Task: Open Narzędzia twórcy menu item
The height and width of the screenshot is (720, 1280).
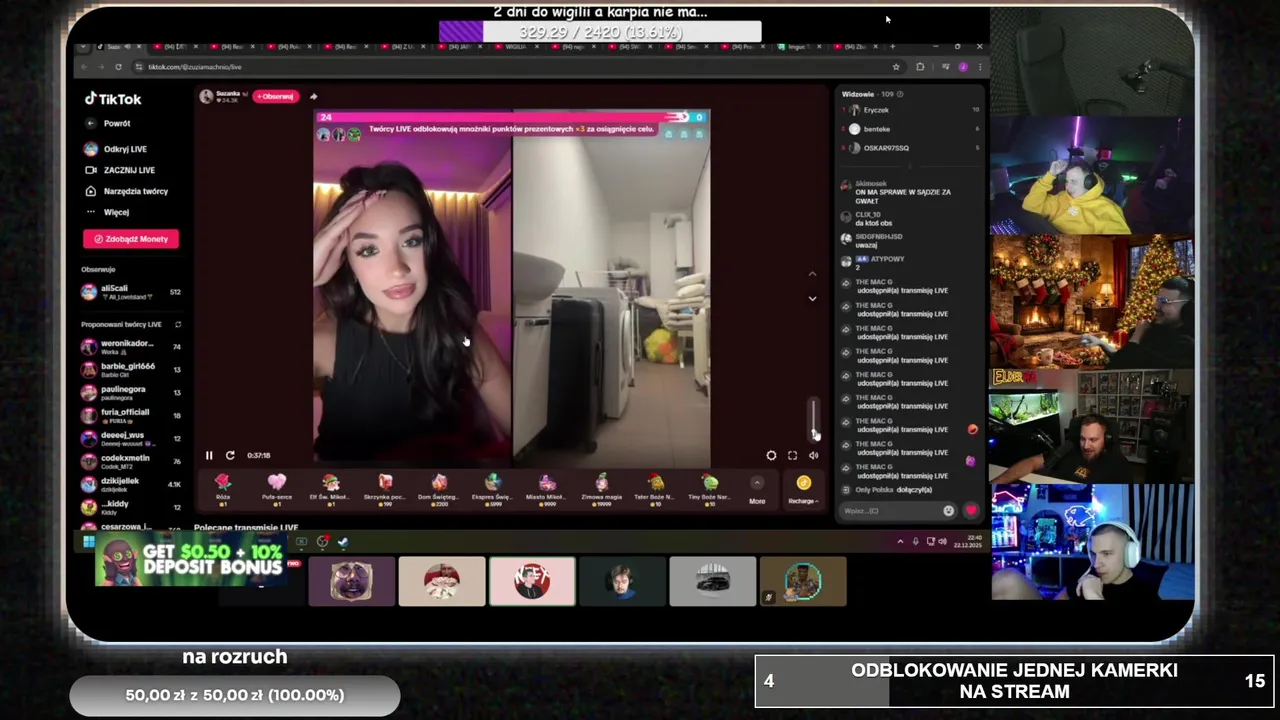Action: (x=127, y=191)
